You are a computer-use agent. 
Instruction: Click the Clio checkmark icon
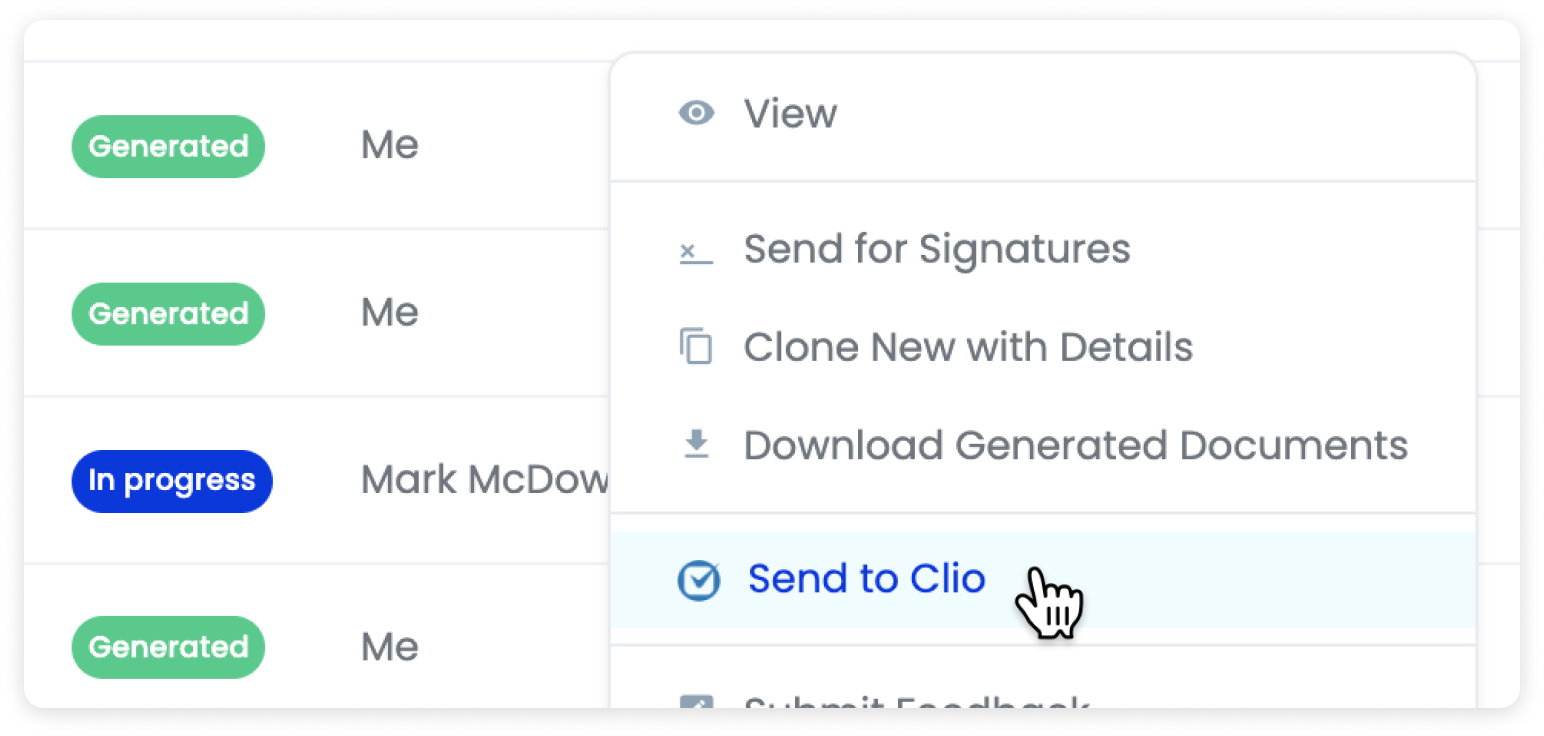pyautogui.click(x=698, y=580)
